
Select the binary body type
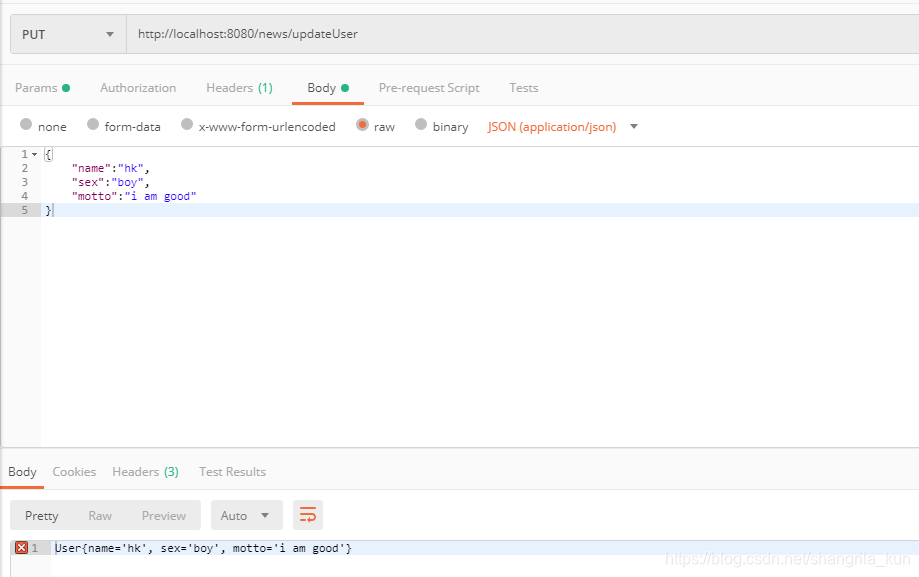(x=441, y=126)
